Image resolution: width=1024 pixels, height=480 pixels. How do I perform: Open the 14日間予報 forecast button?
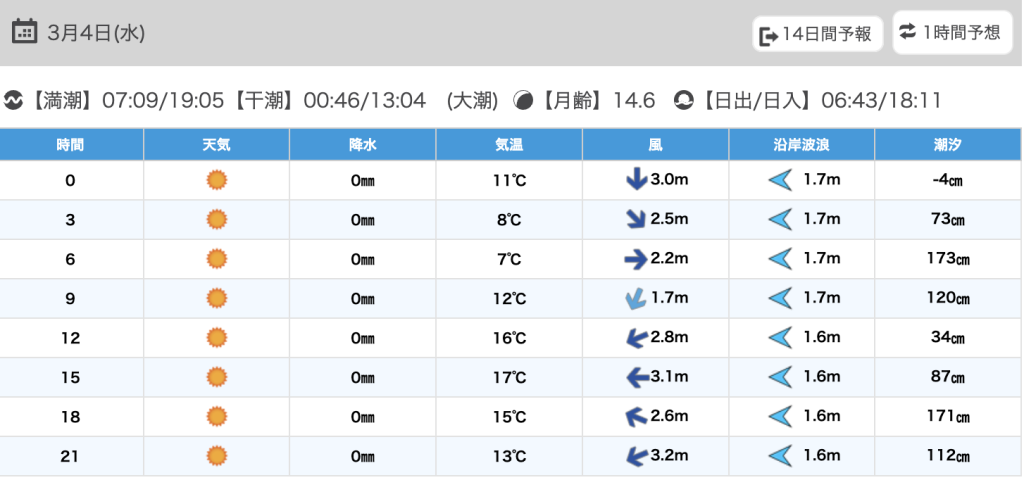pyautogui.click(x=818, y=35)
